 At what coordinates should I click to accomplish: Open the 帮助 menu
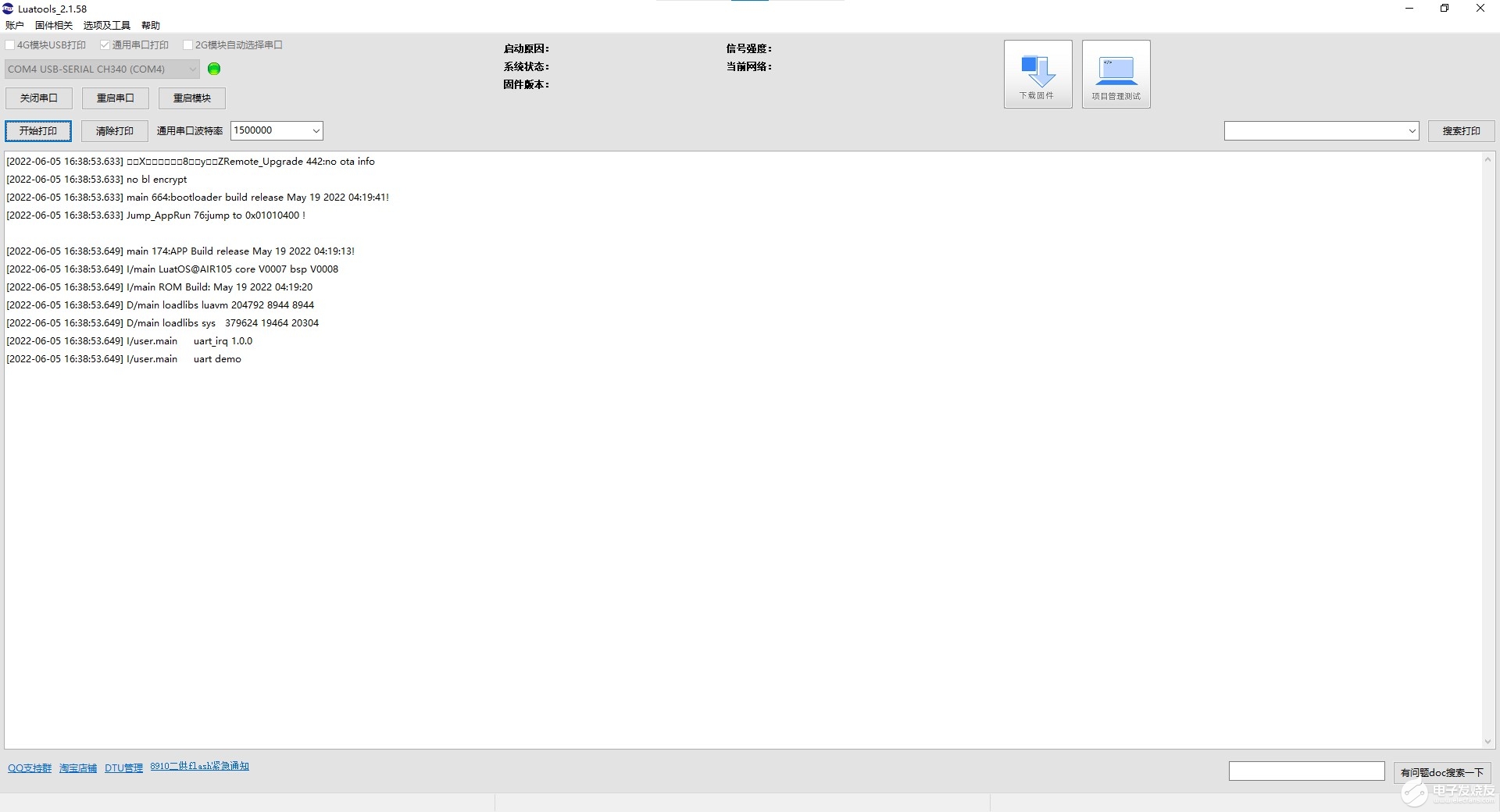pos(151,26)
